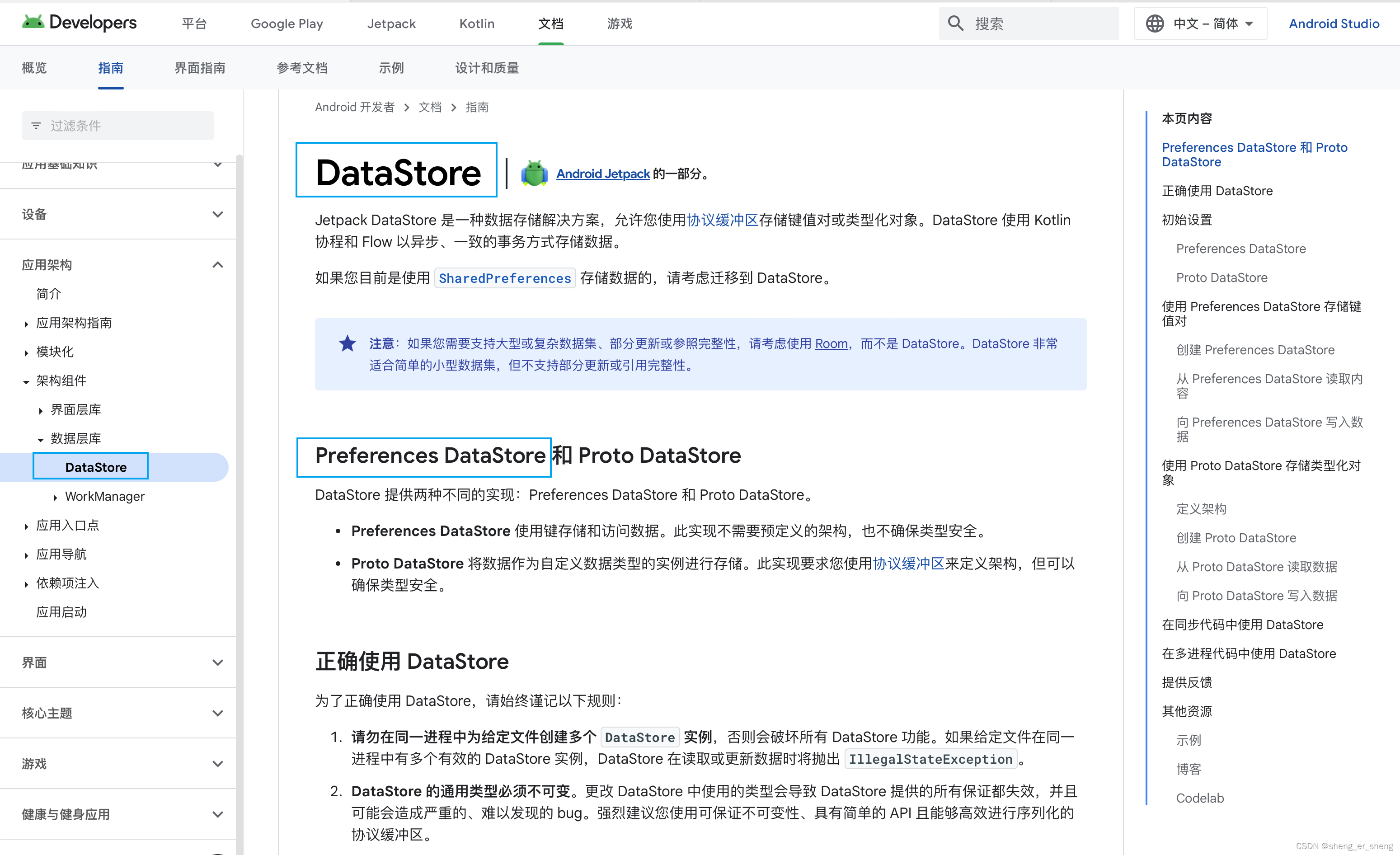Viewport: 1400px width, 855px height.
Task: Select DataStore tree item in sidebar
Action: (x=95, y=467)
